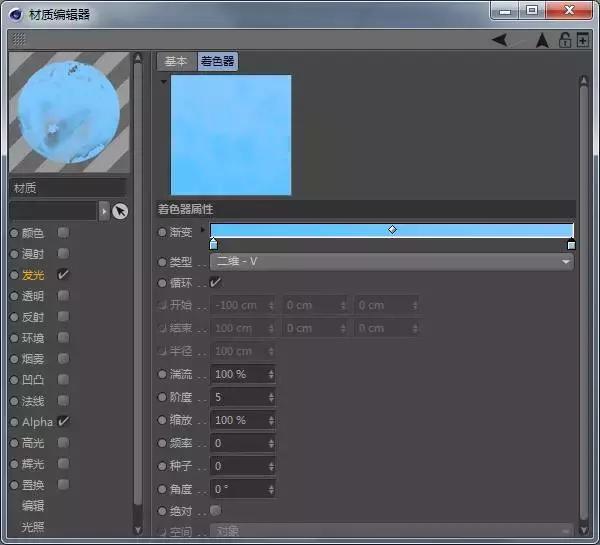Click the 角度 stepper arrows
The height and width of the screenshot is (545, 600).
click(x=271, y=489)
